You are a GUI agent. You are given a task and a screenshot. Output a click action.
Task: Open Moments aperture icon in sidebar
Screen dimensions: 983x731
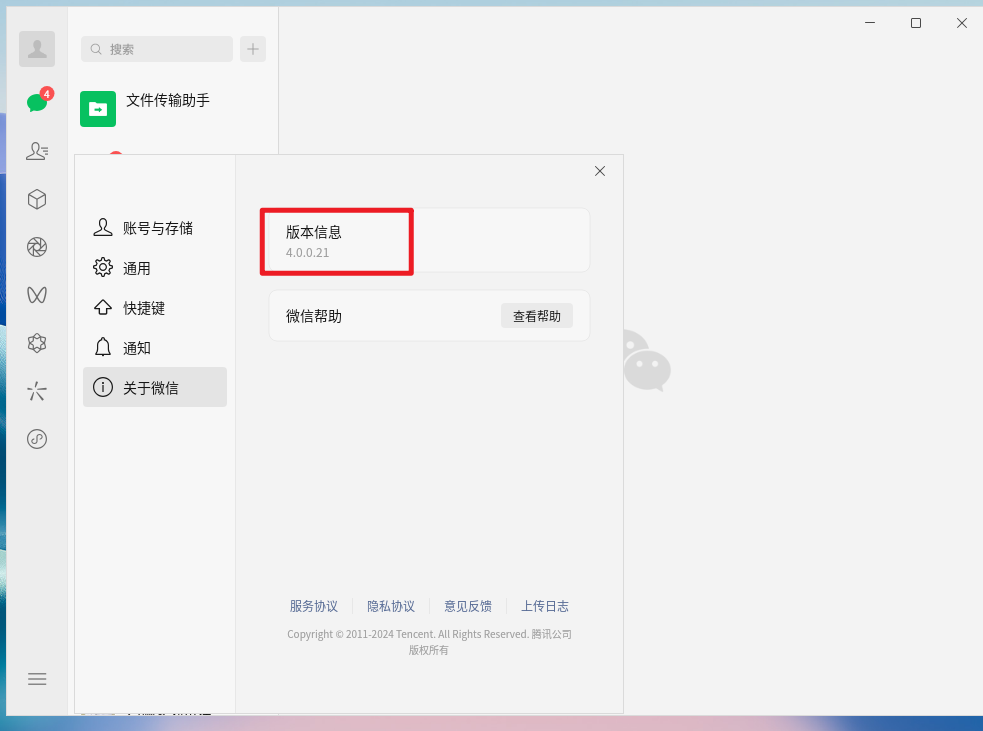tap(37, 247)
